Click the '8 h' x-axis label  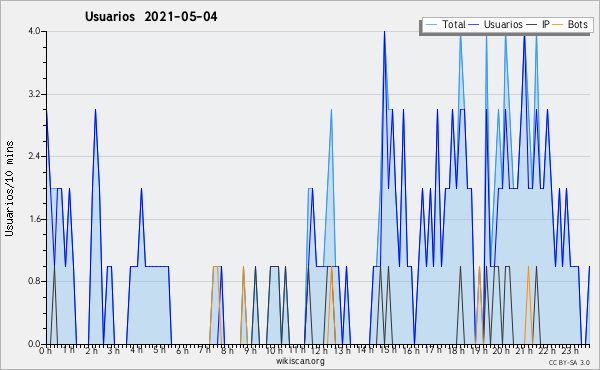point(227,350)
